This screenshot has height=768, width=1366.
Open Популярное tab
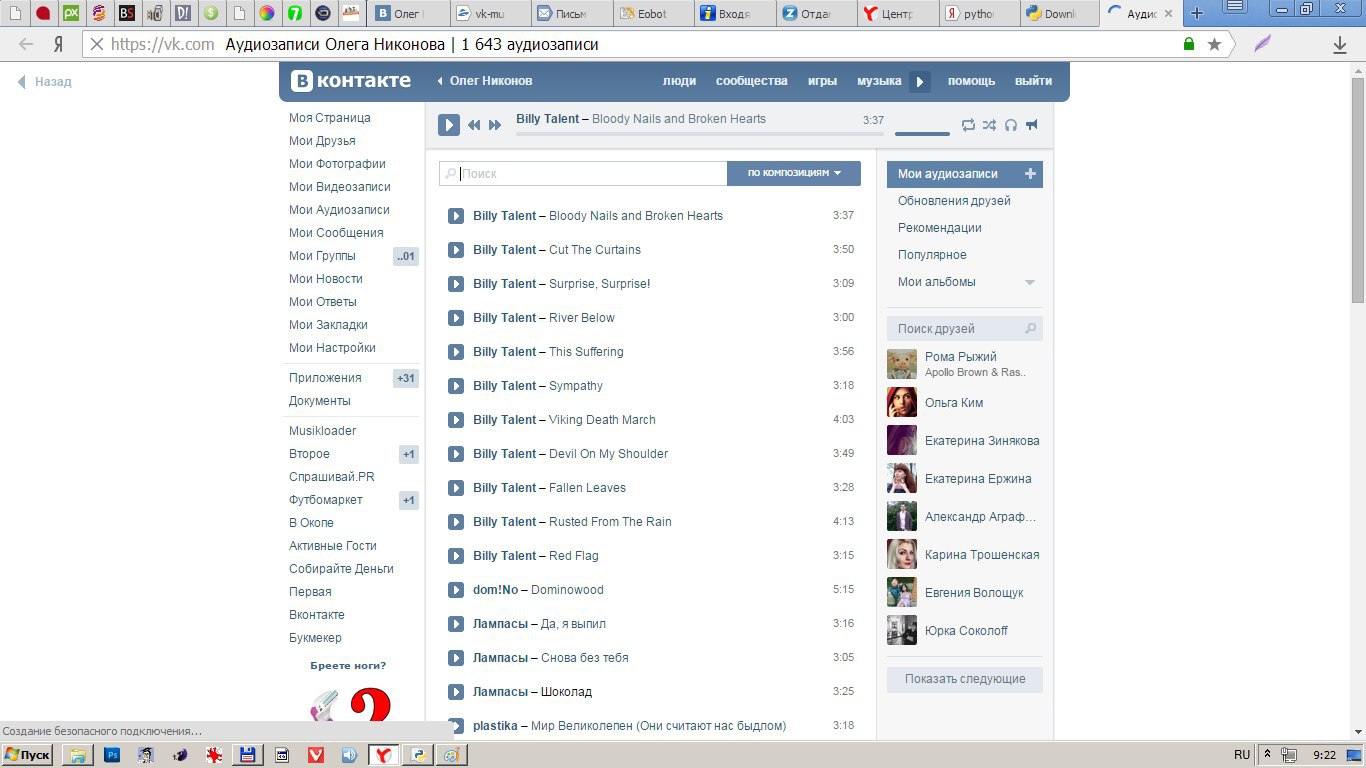[x=932, y=255]
